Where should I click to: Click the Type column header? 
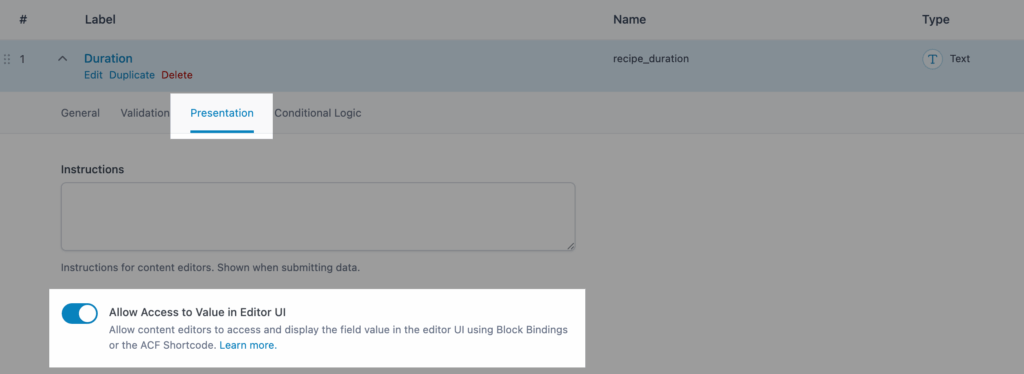[x=936, y=20]
